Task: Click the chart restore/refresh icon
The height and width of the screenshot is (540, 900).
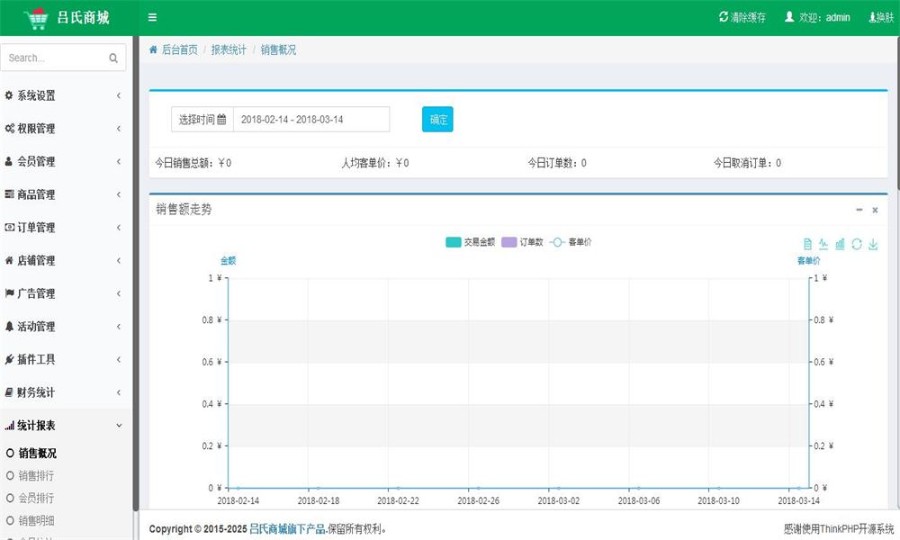Action: tap(856, 244)
